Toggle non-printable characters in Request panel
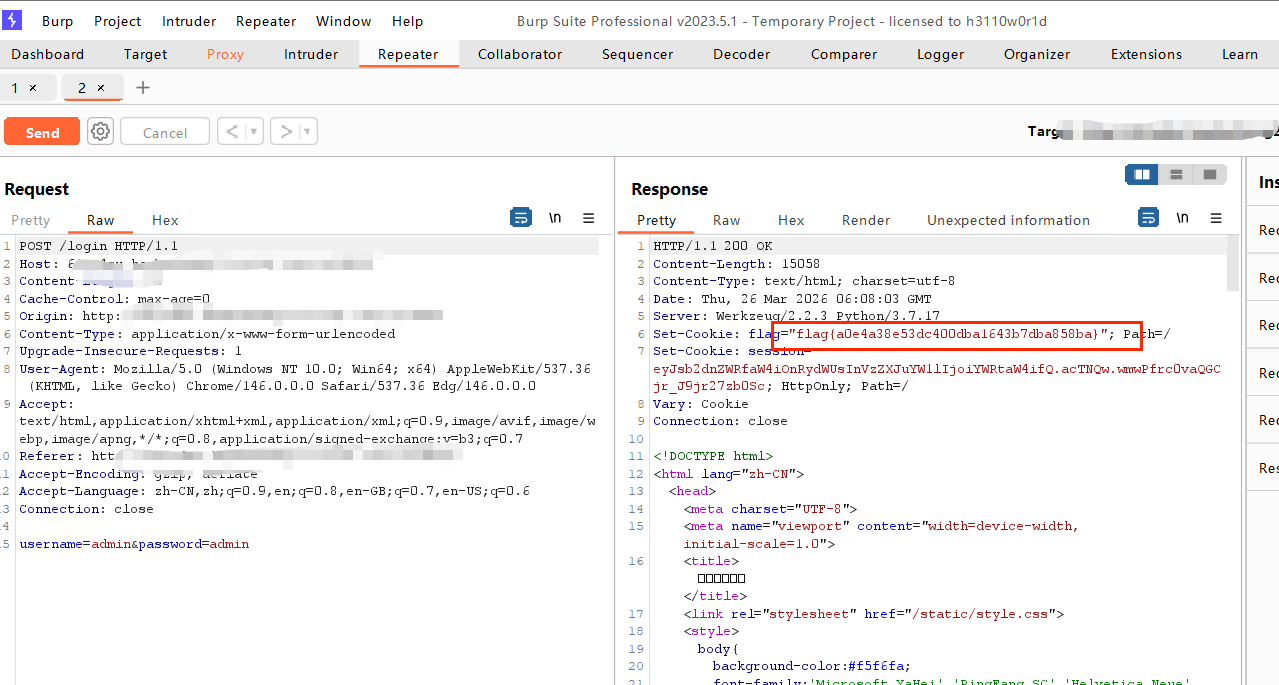1279x685 pixels. coord(555,218)
